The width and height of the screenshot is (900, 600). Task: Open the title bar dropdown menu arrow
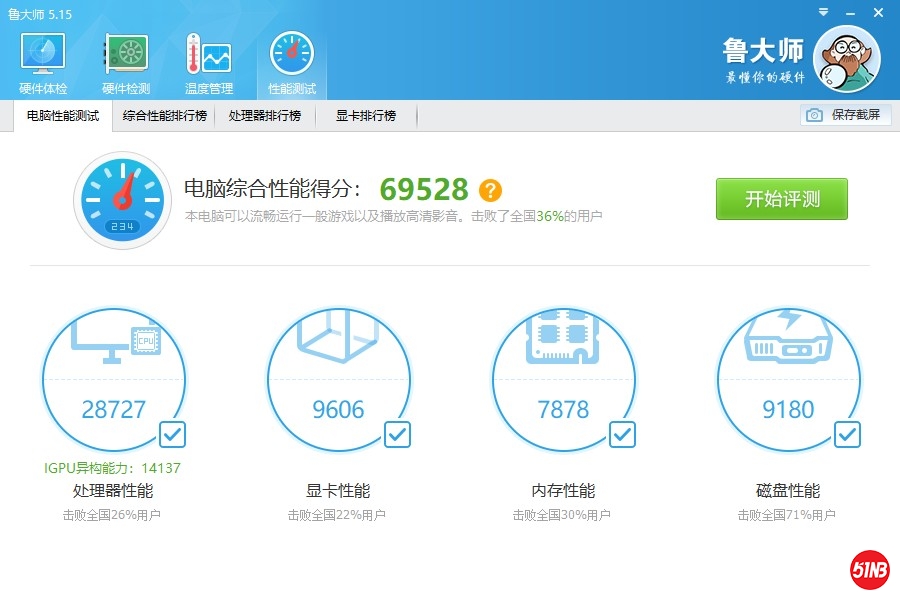tap(823, 13)
